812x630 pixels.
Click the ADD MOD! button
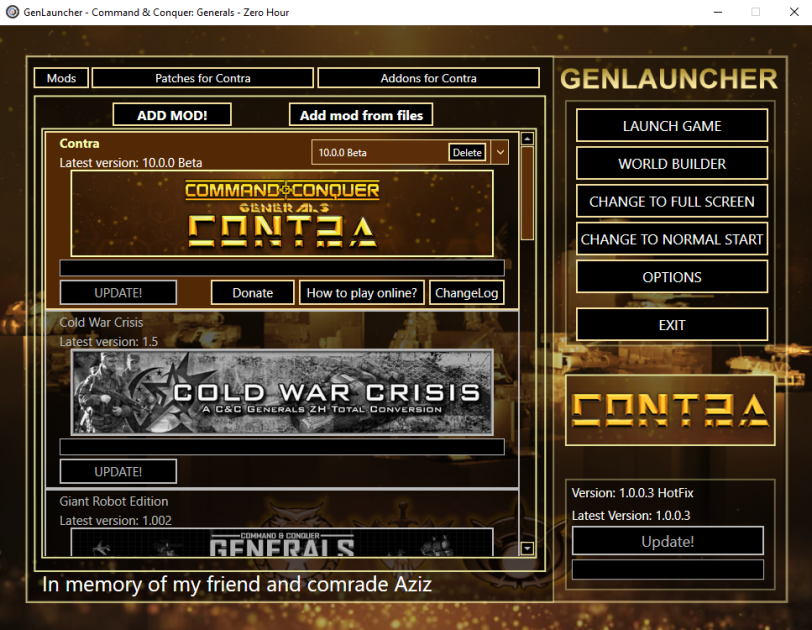point(172,115)
